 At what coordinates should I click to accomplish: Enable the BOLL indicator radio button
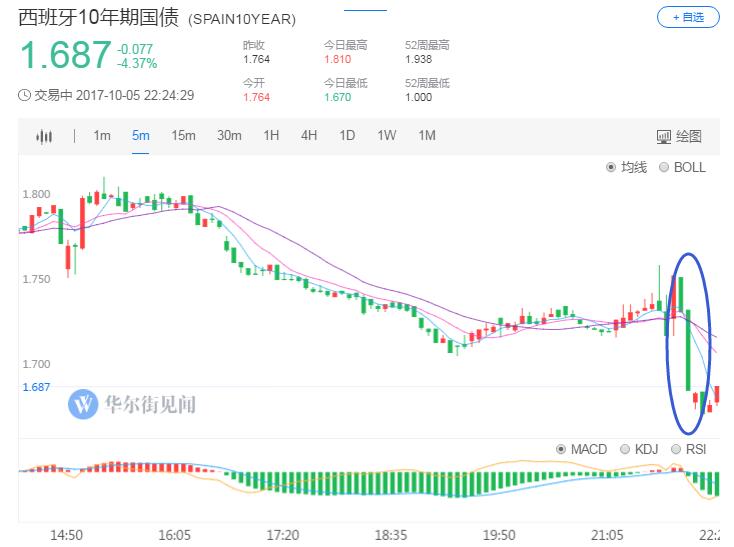click(665, 167)
